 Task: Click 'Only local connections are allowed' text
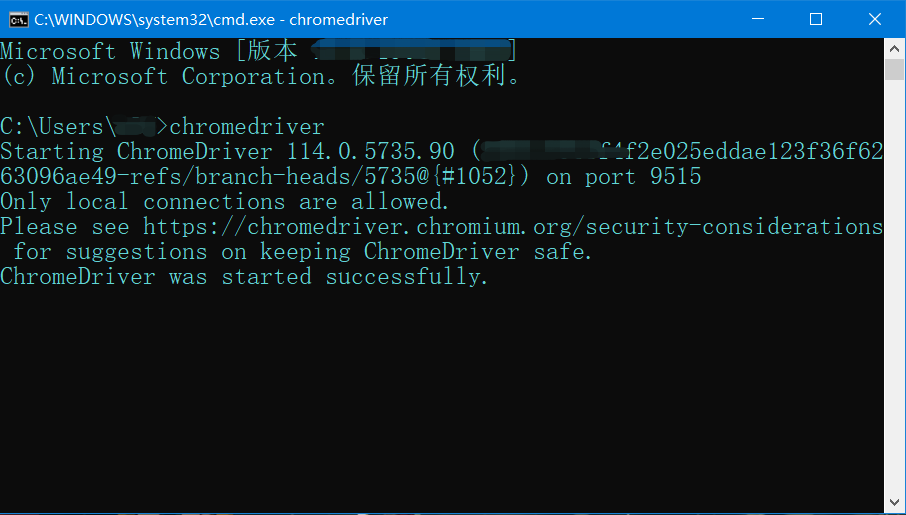pos(225,202)
